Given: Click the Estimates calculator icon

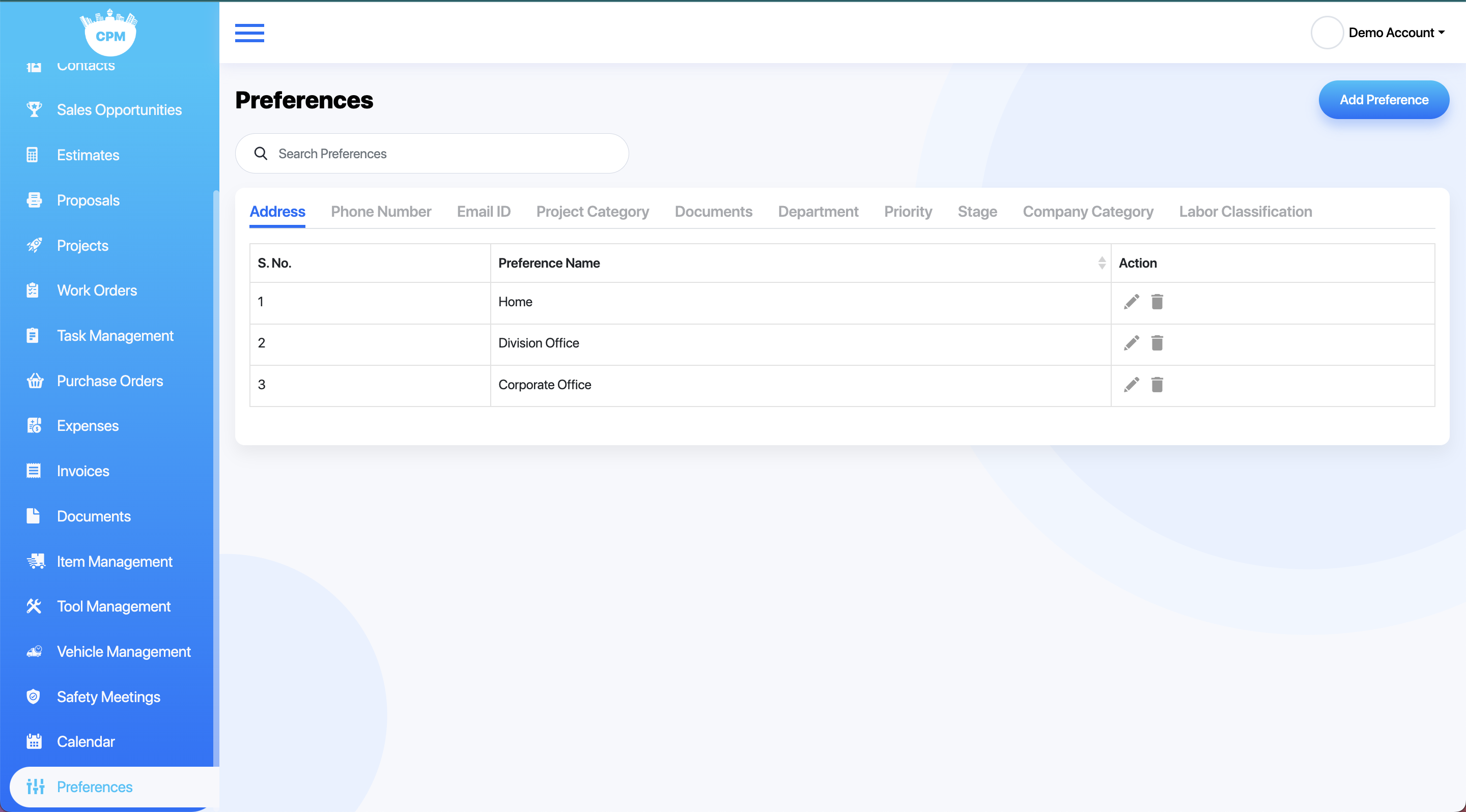Looking at the screenshot, I should coord(33,155).
